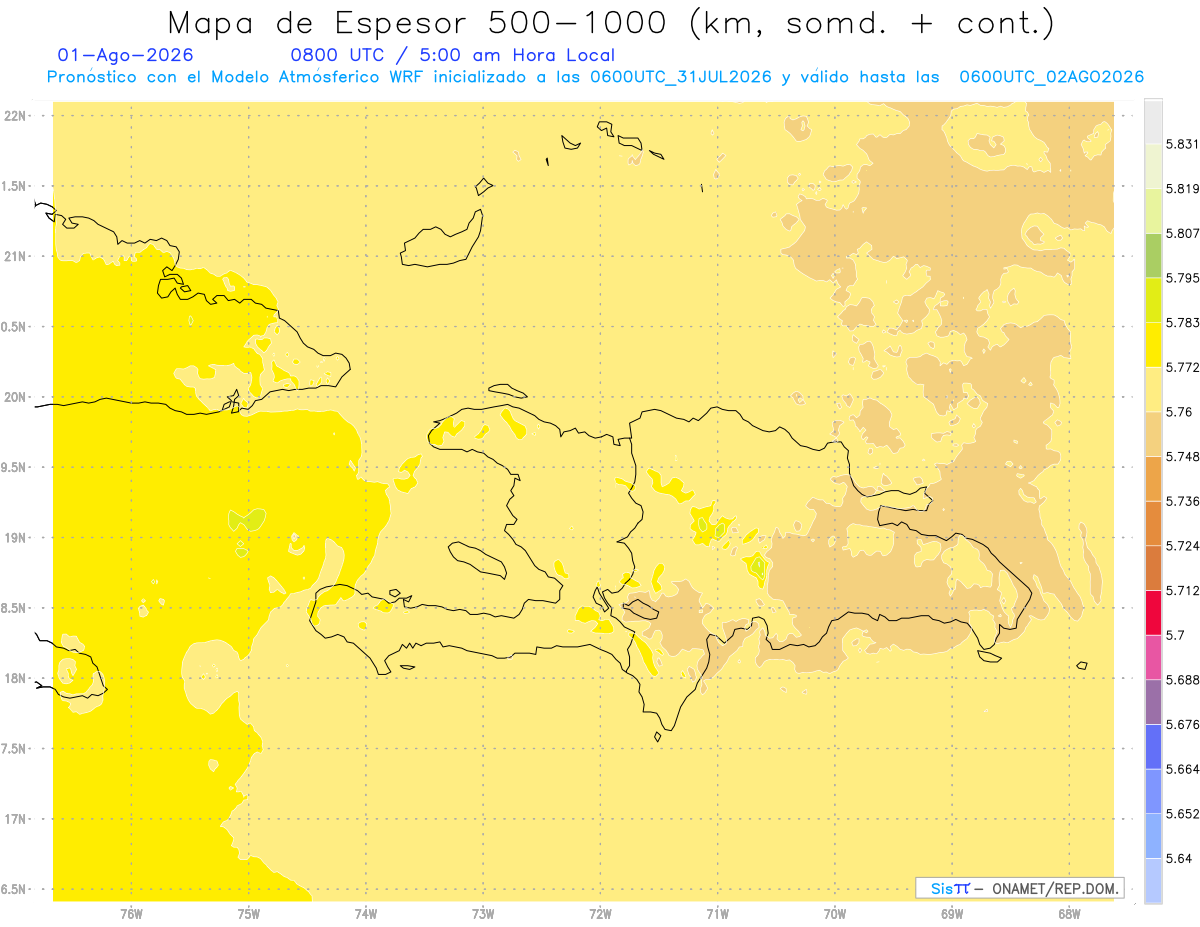Click the "Pronóstico con el Modelo Atmosférico WRF" line

coord(595,77)
